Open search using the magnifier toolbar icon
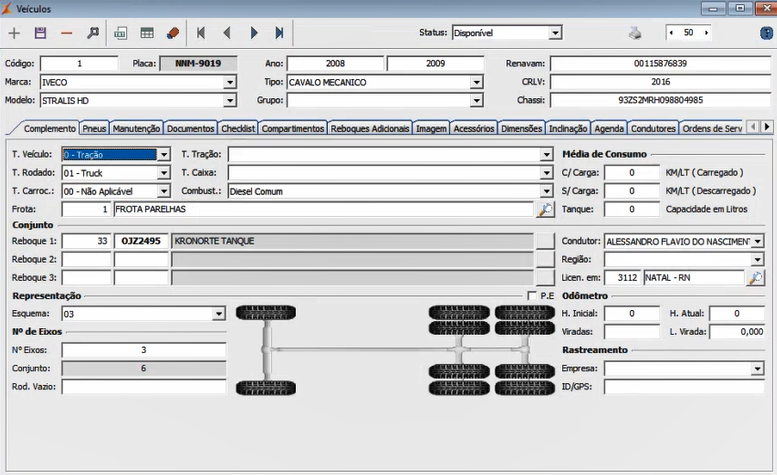 click(93, 33)
